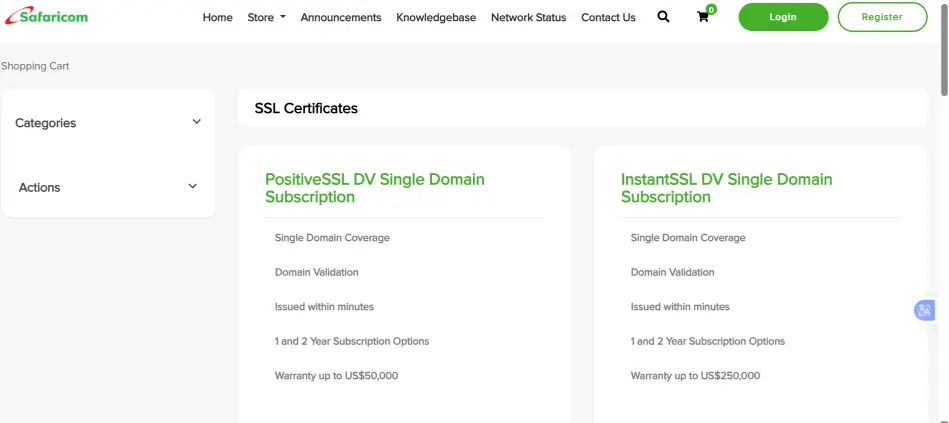The image size is (949, 423).
Task: Click the Categories sidebar heading
Action: (x=45, y=123)
